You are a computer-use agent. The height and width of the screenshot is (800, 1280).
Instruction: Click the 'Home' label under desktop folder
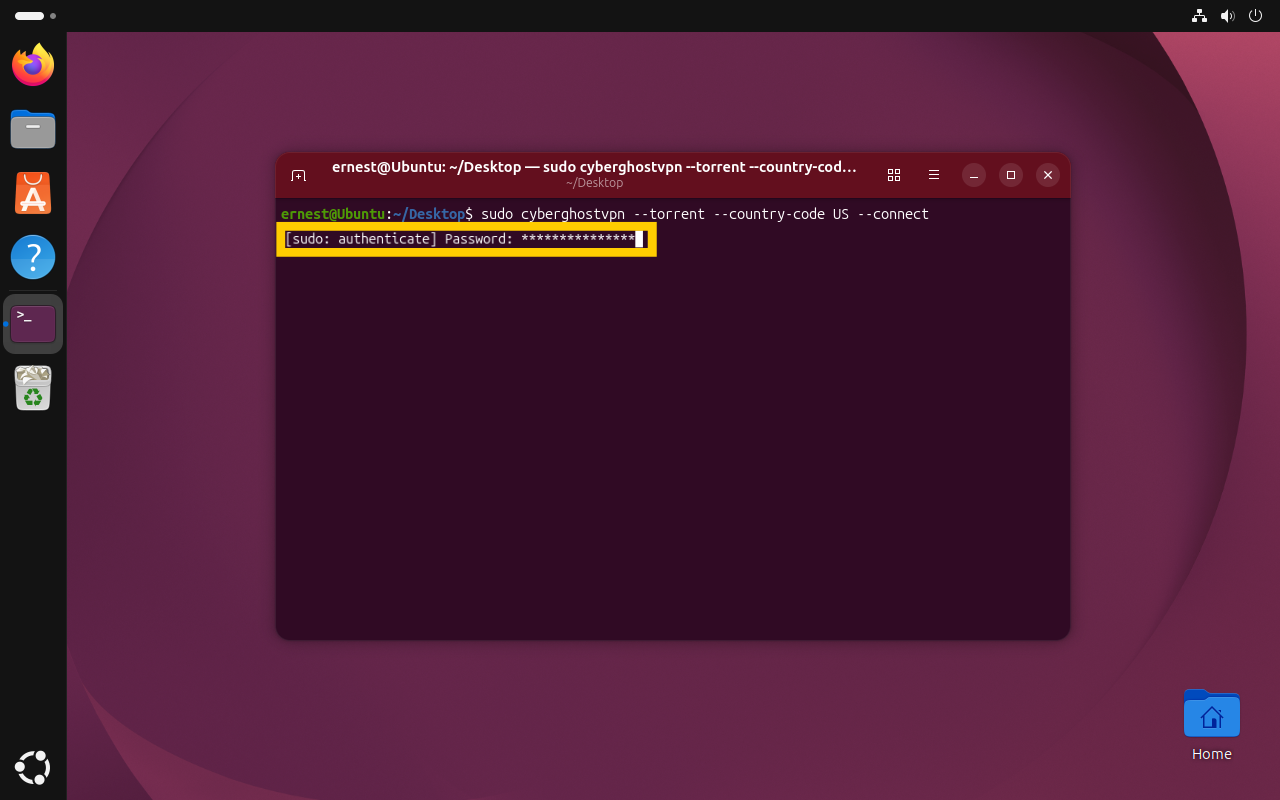tap(1211, 754)
